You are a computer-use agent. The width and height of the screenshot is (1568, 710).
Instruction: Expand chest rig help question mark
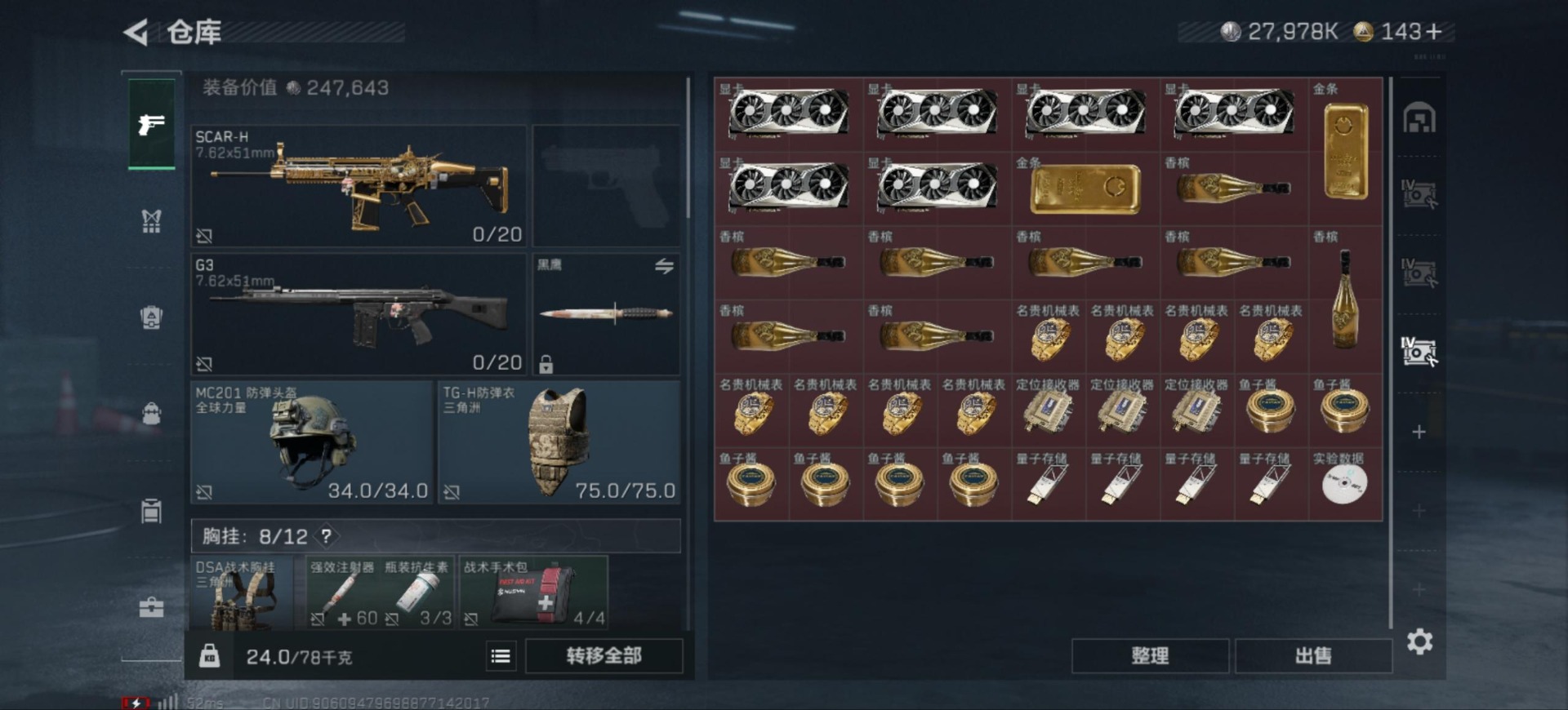tap(326, 536)
